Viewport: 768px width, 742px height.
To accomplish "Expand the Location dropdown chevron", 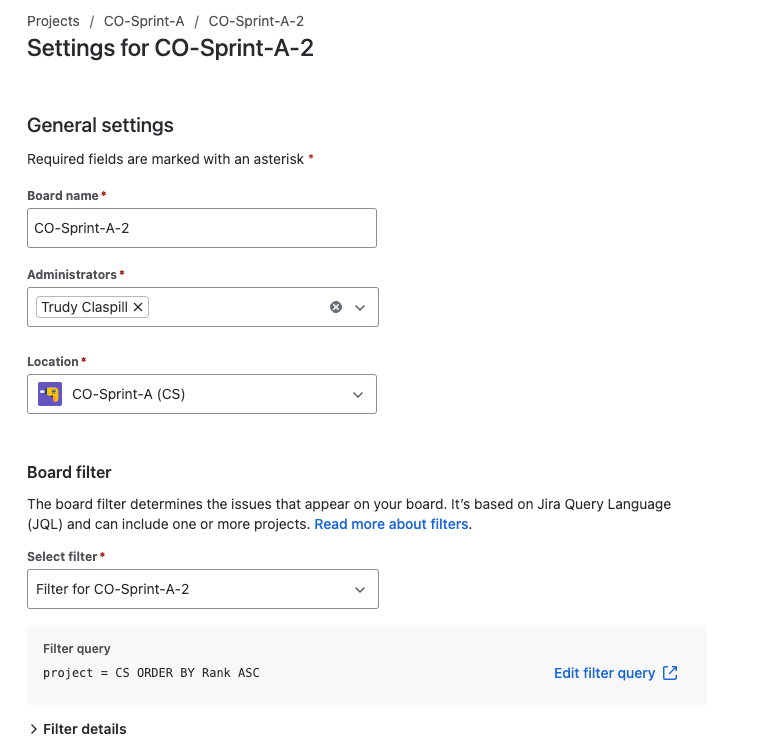I will (358, 395).
